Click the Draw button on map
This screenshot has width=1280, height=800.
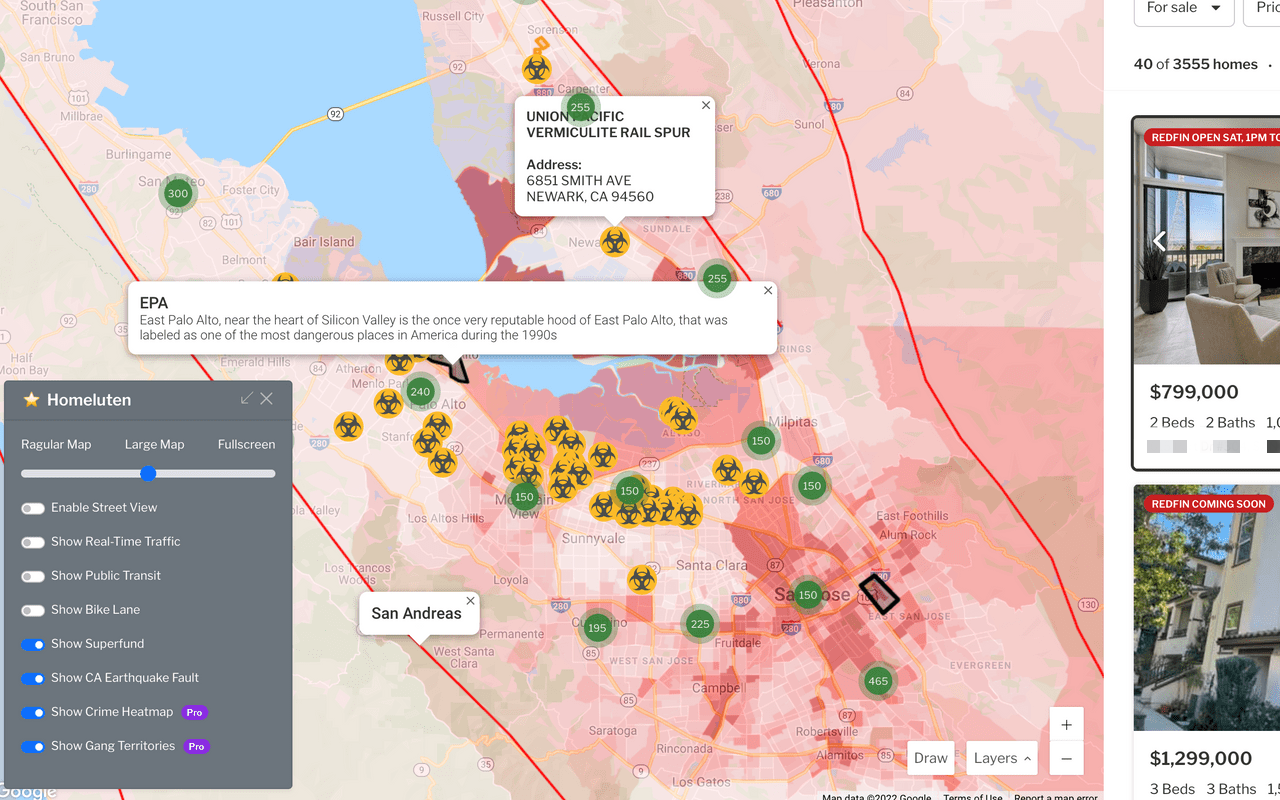coord(931,758)
